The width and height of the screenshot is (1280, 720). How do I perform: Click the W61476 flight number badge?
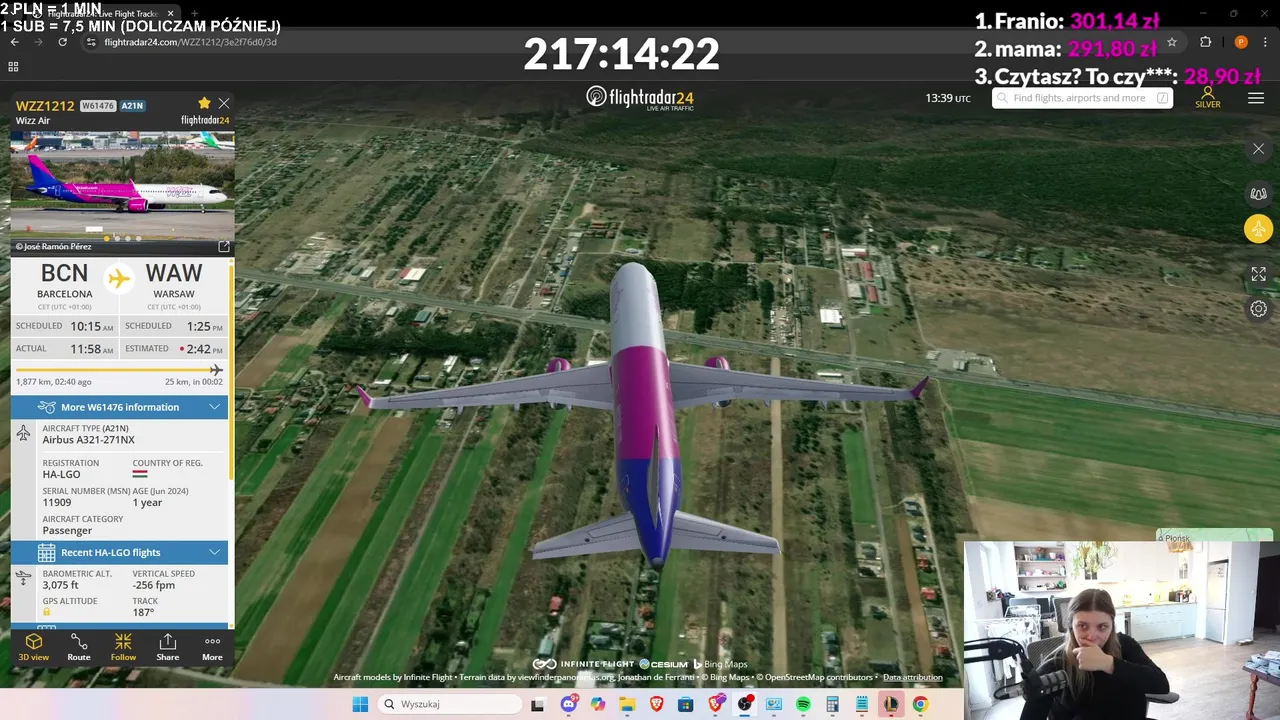pos(98,105)
